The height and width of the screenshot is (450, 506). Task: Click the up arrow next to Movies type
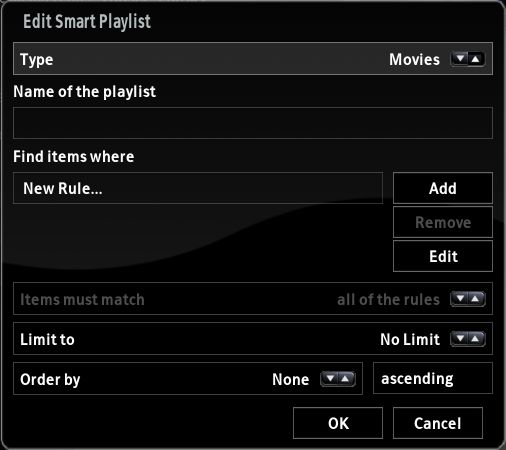click(x=476, y=59)
